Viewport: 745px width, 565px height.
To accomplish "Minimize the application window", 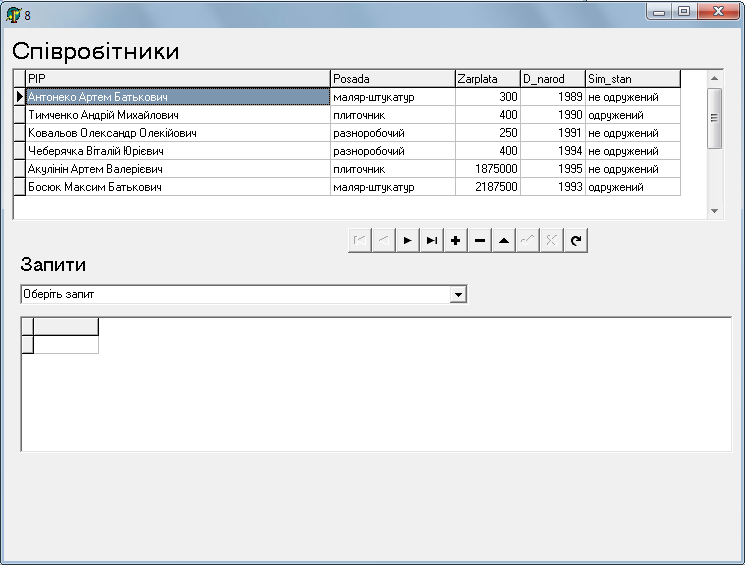I will point(659,11).
